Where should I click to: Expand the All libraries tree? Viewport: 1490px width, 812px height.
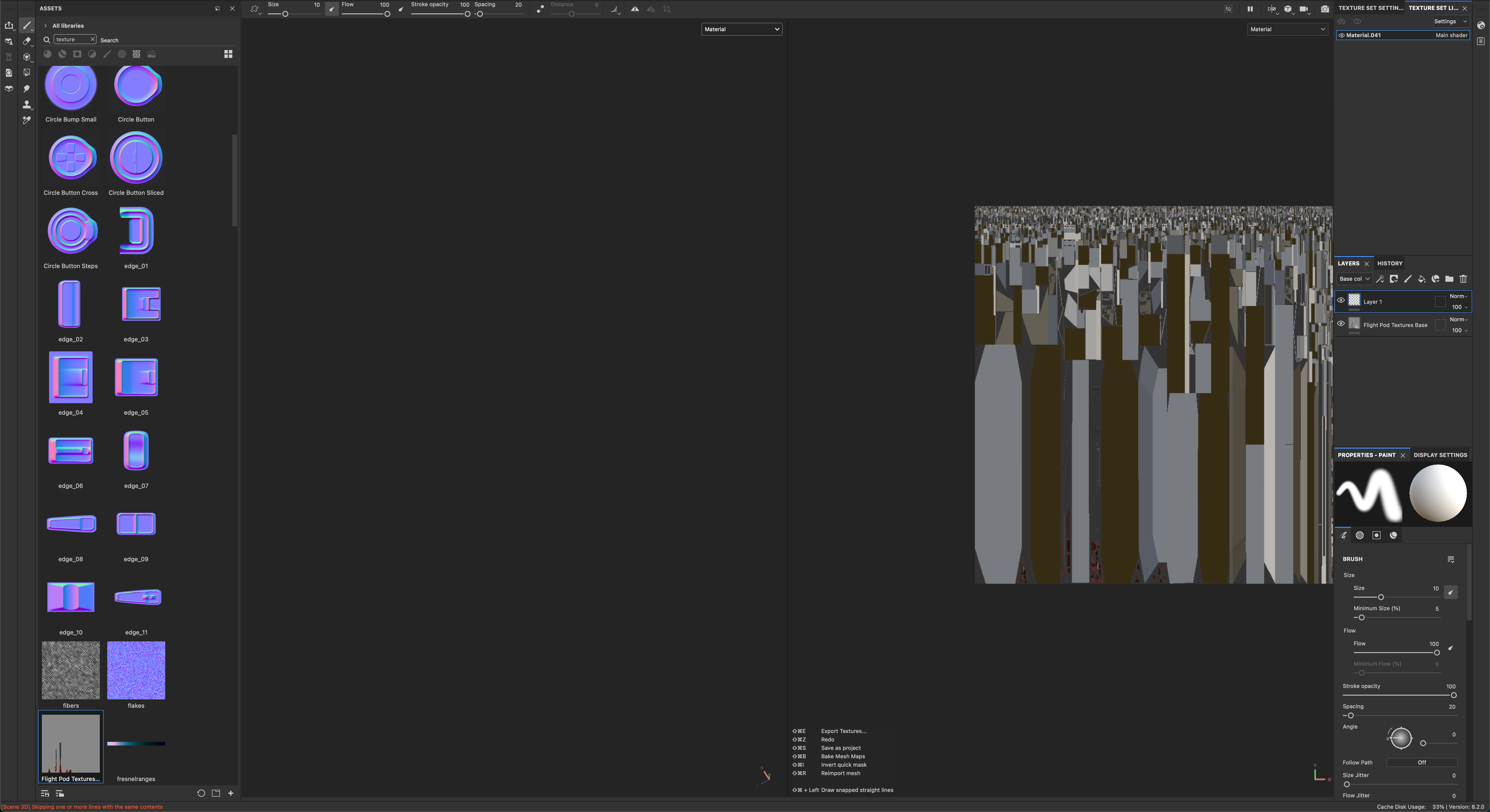46,26
